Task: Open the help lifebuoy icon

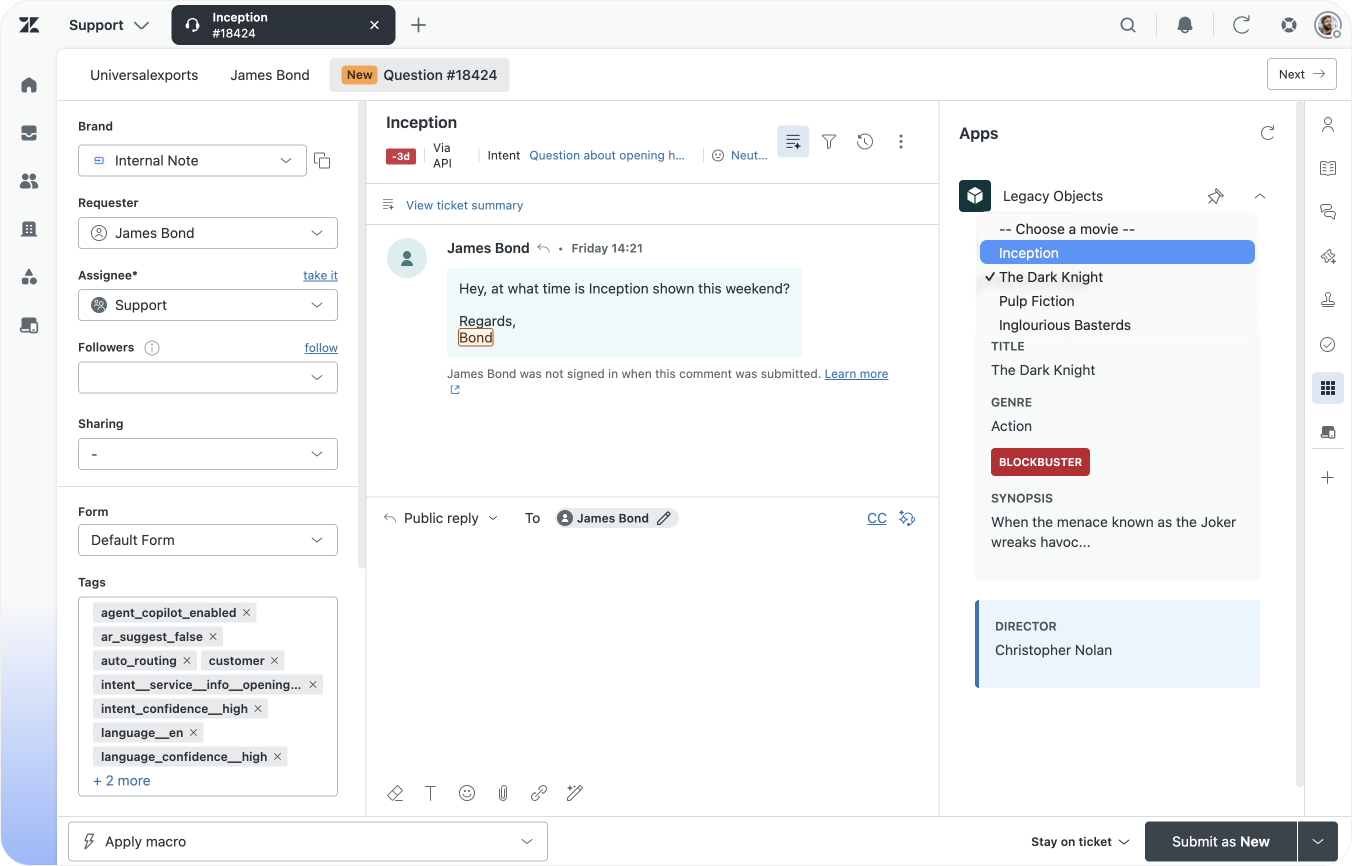Action: pos(1289,25)
